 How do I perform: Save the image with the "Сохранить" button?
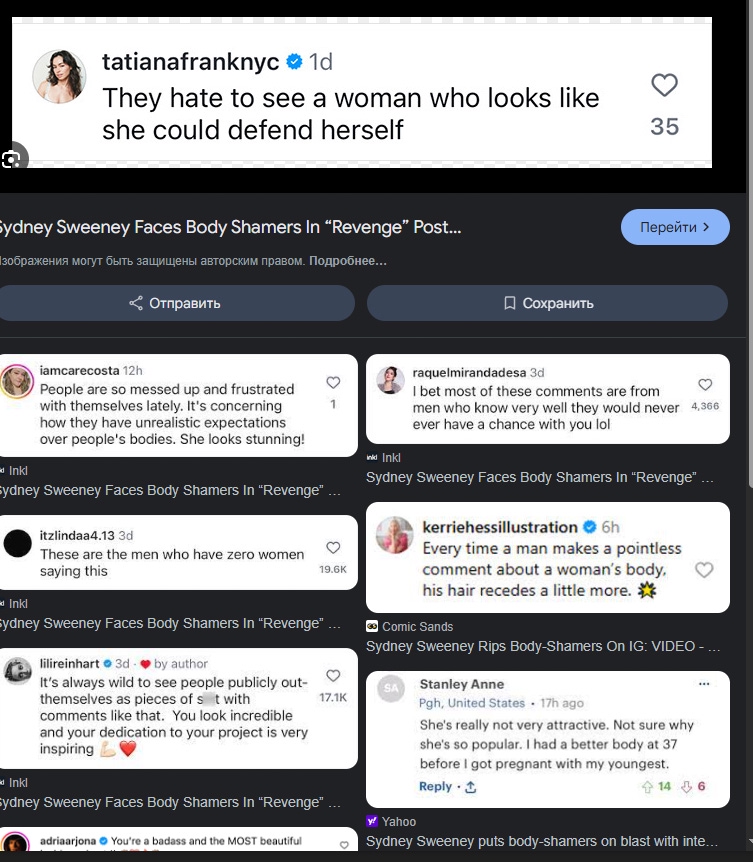547,303
